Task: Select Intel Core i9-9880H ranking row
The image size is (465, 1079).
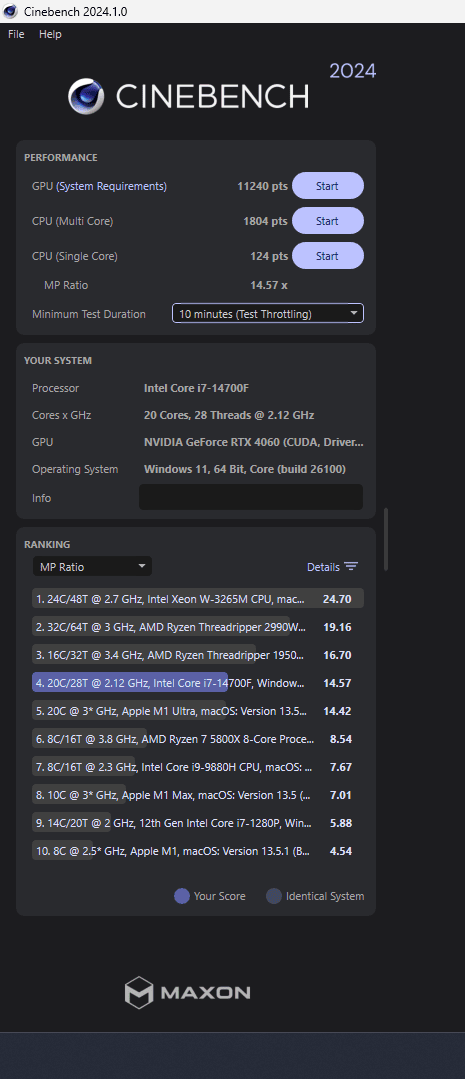Action: coord(198,767)
